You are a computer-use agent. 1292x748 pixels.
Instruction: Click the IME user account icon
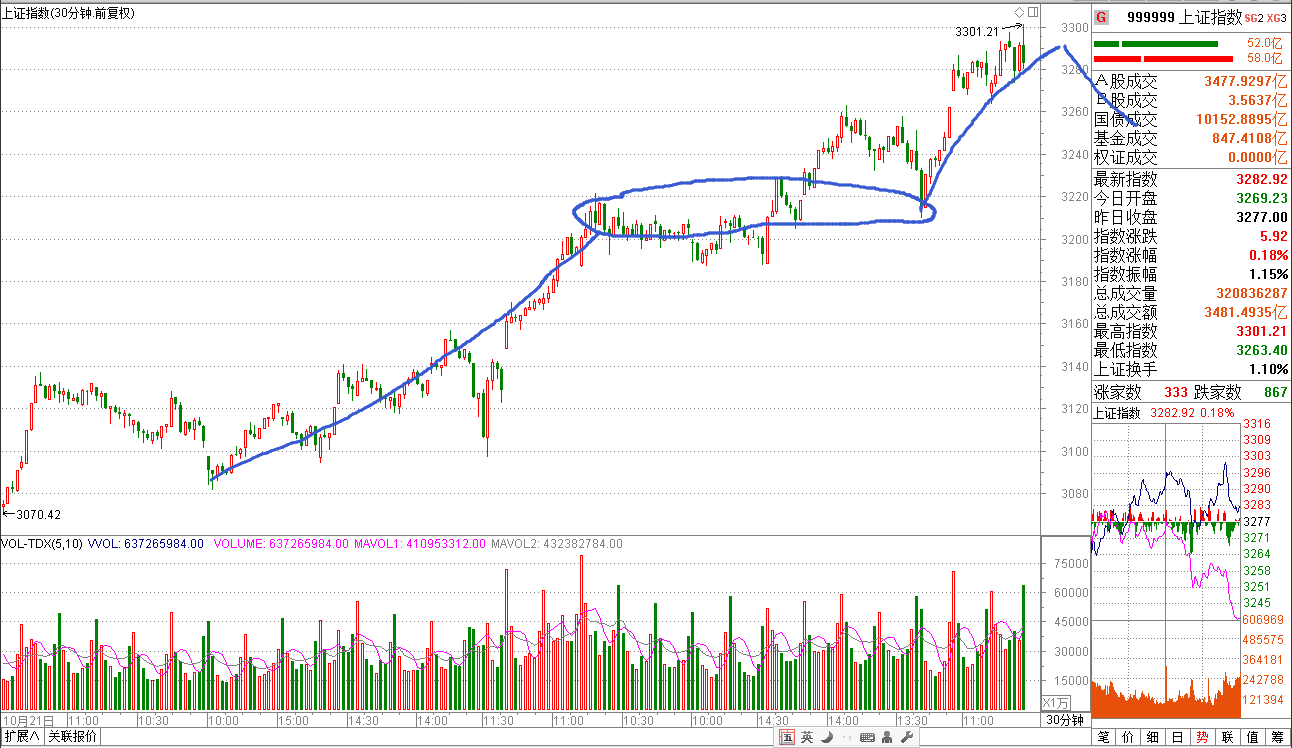point(887,738)
